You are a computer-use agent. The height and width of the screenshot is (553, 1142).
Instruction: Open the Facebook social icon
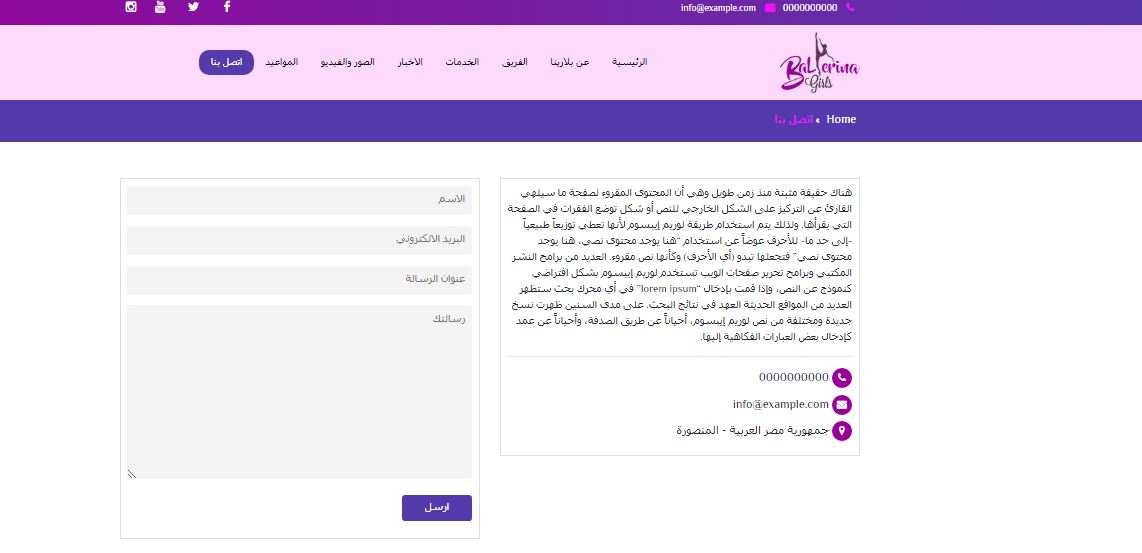point(227,7)
